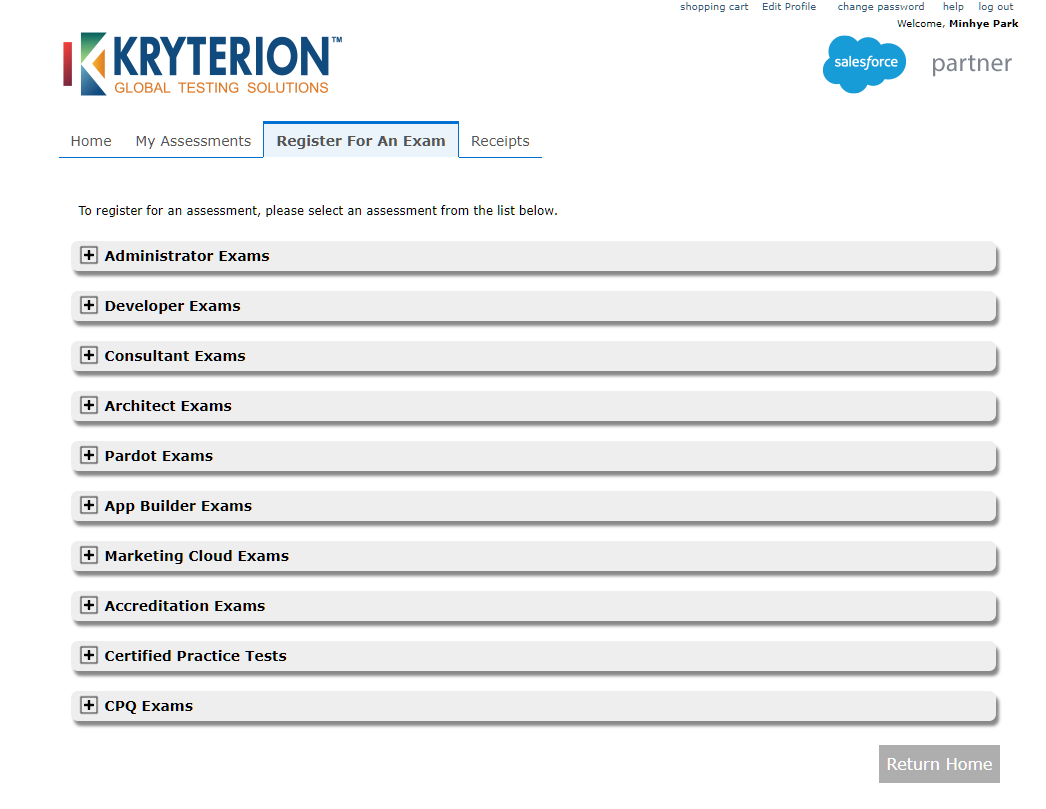Click the log out link
This screenshot has height=809, width=1046.
[x=995, y=7]
